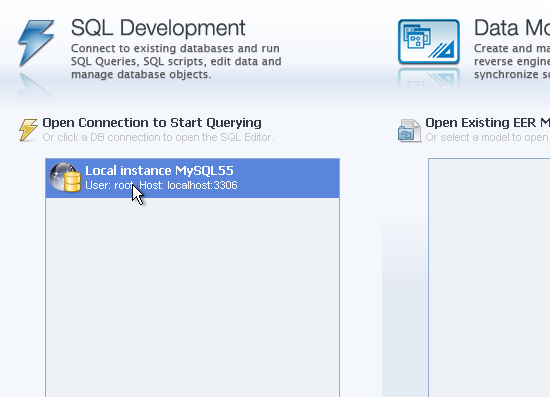Open Existing EER Model link
Screen dimensions: 550x397
(x=488, y=123)
